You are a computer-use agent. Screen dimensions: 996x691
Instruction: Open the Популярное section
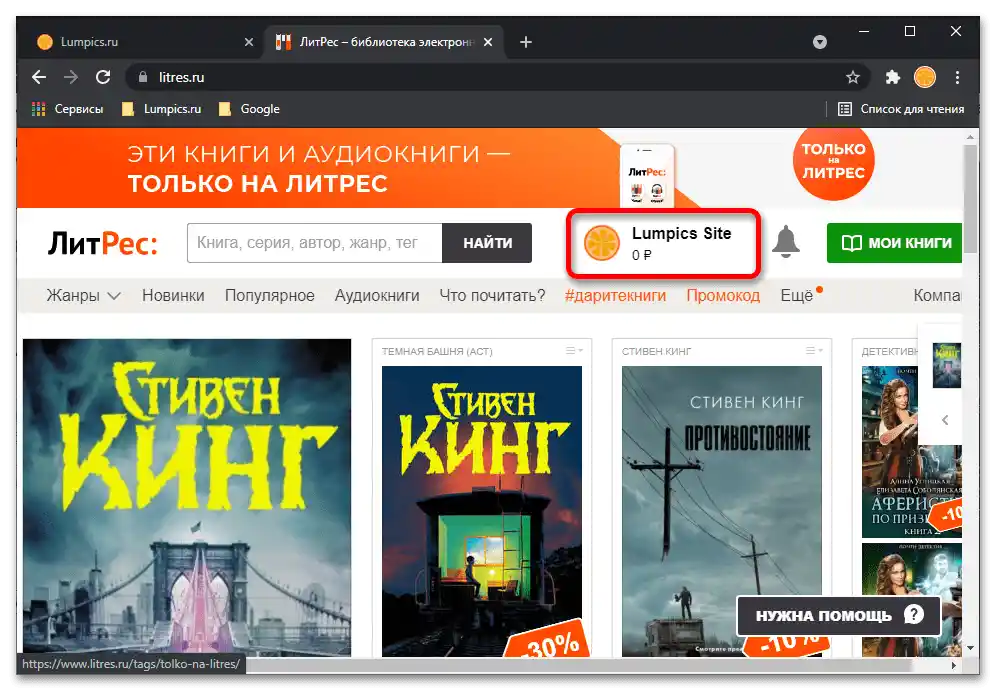(x=269, y=296)
